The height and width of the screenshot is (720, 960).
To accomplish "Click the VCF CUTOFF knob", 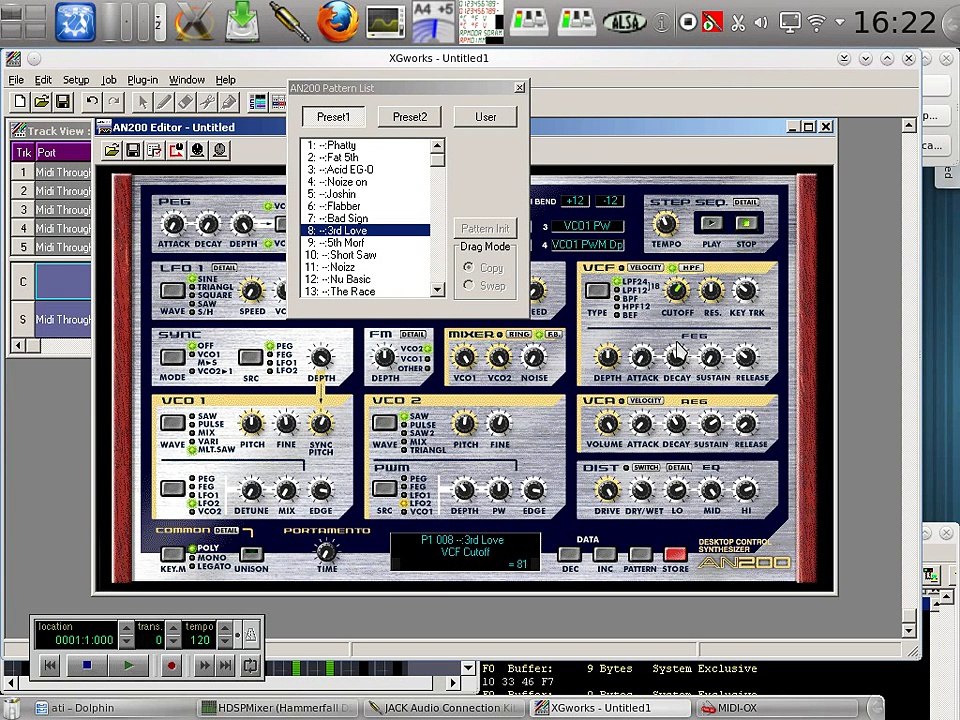I will [x=677, y=291].
